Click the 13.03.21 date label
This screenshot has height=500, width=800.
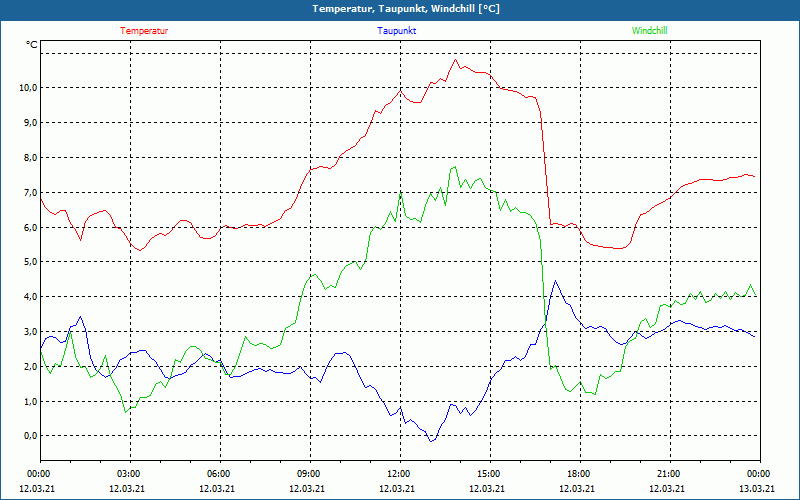[757, 488]
